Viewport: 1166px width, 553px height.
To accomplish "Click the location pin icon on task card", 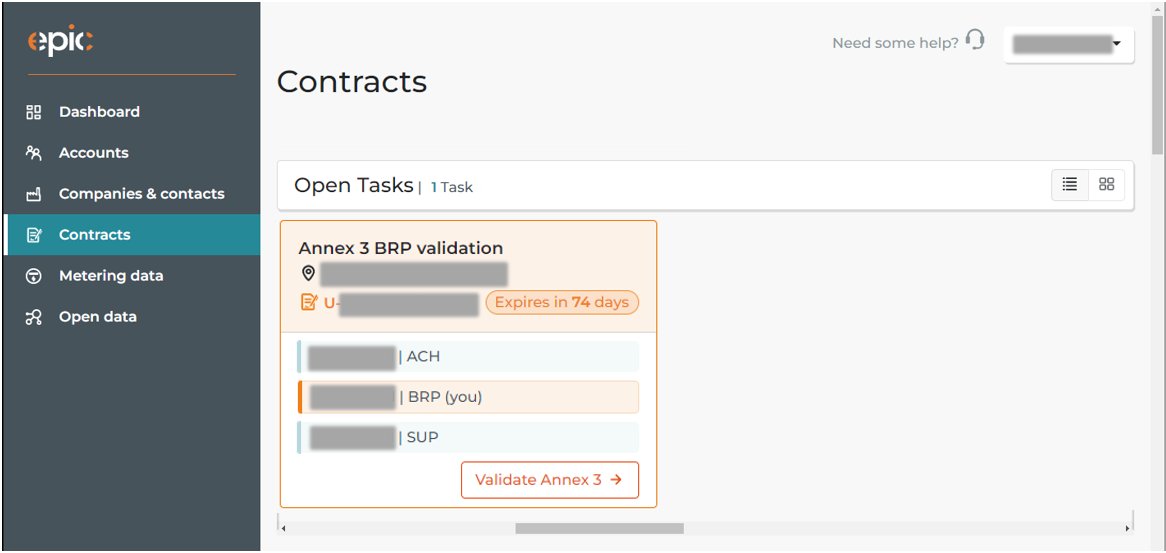I will coord(309,274).
